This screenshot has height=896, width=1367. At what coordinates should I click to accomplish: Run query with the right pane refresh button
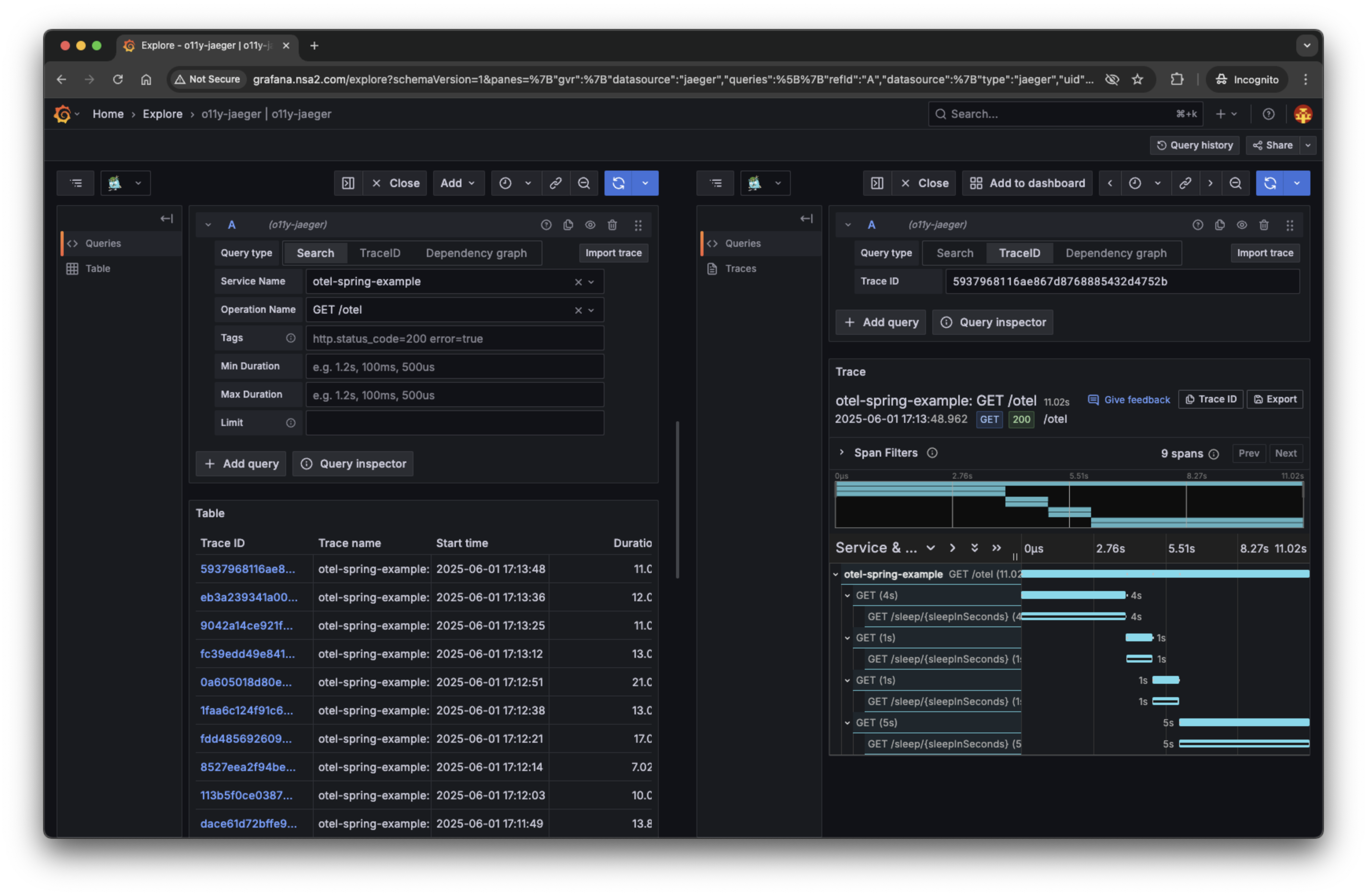coord(1270,183)
